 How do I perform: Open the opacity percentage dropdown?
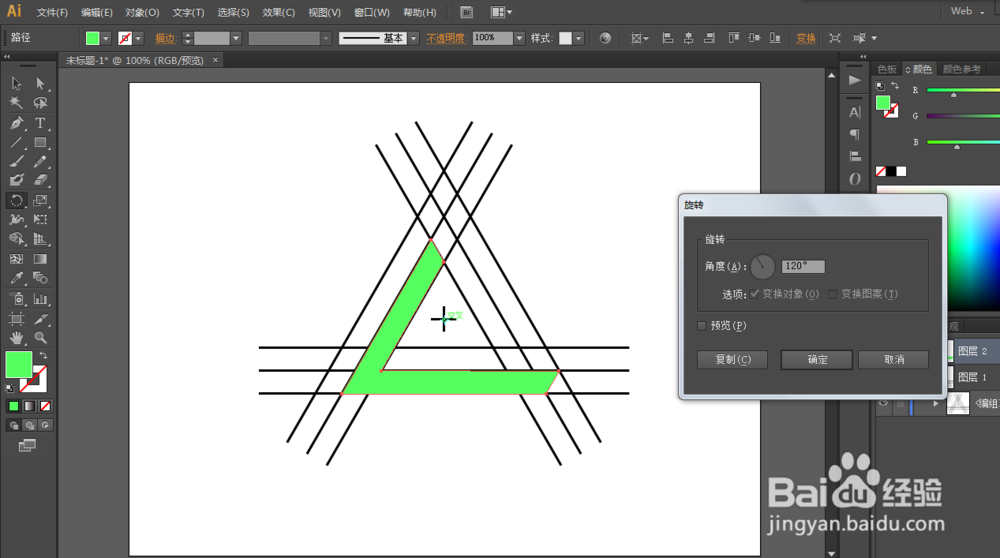click(x=519, y=38)
